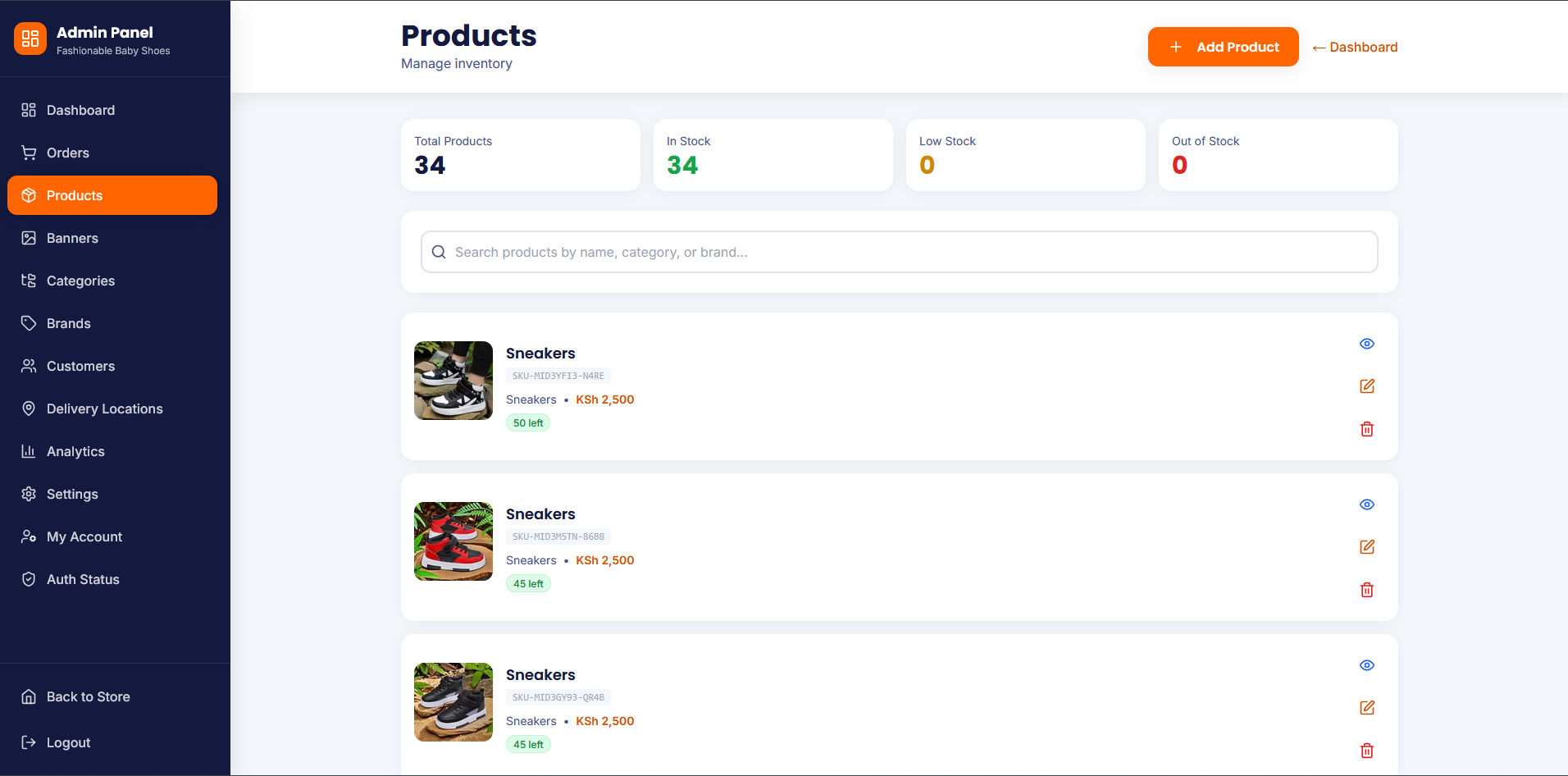Edit the first Sneakers product with 50 left
The height and width of the screenshot is (776, 1568).
1366,386
